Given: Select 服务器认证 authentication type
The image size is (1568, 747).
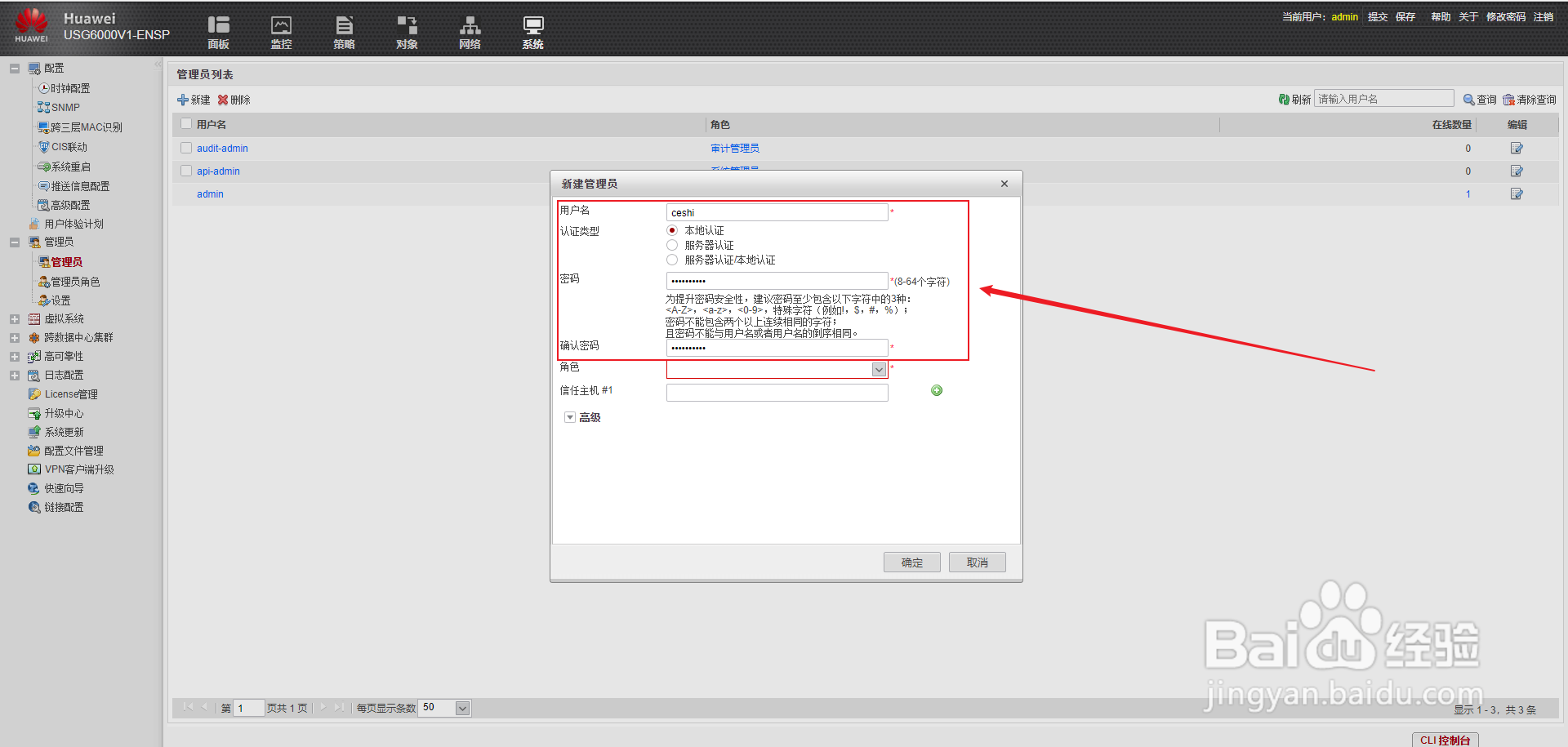Looking at the screenshot, I should click(672, 245).
